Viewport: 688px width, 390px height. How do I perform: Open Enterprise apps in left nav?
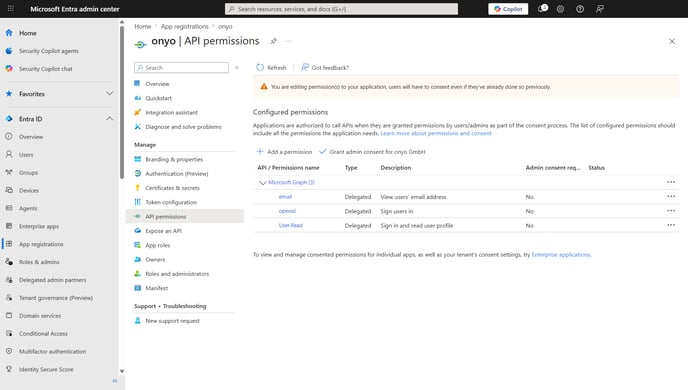point(39,226)
